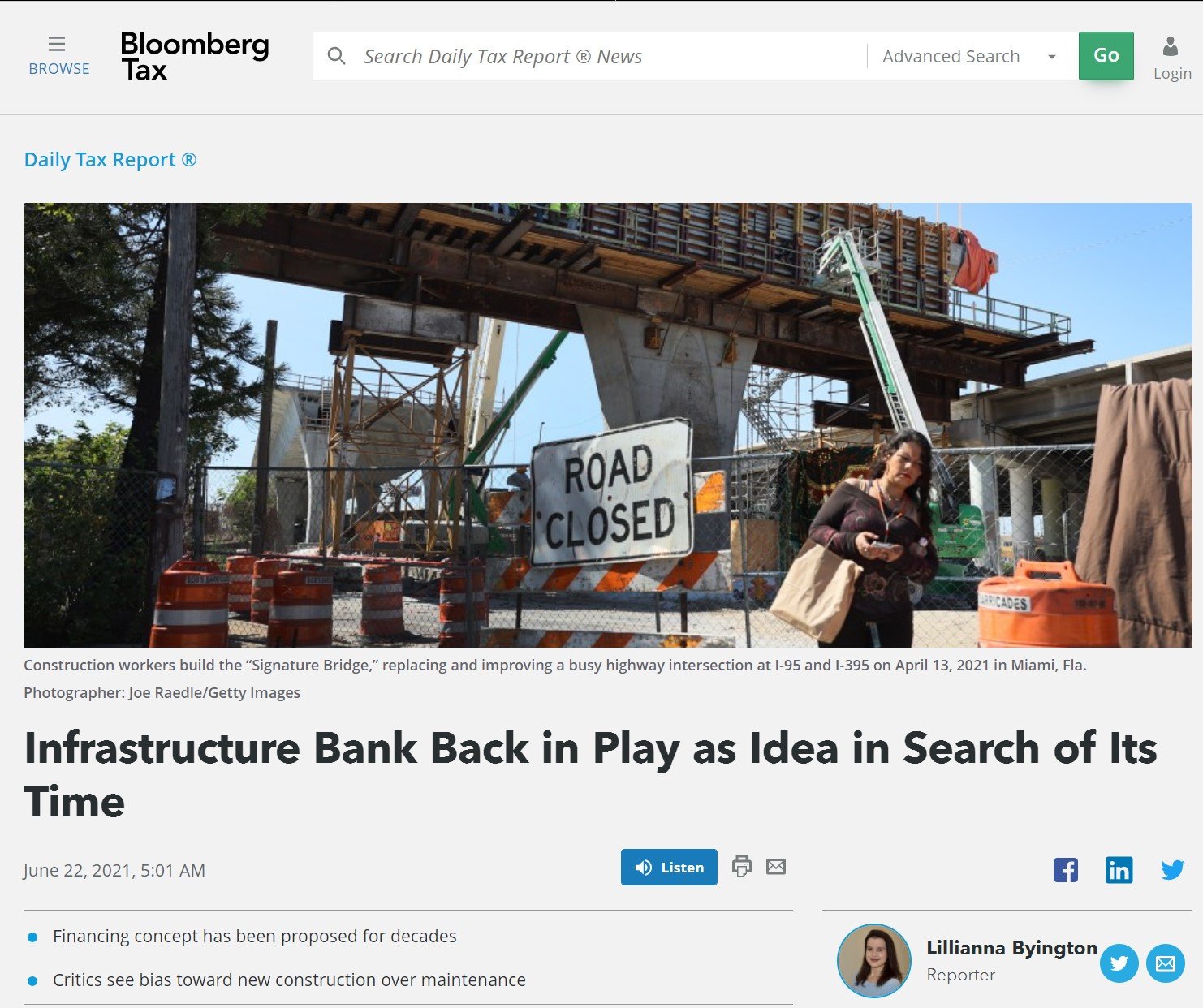The image size is (1203, 1008).
Task: Open the Signature Bridge article photo
Action: point(607,424)
